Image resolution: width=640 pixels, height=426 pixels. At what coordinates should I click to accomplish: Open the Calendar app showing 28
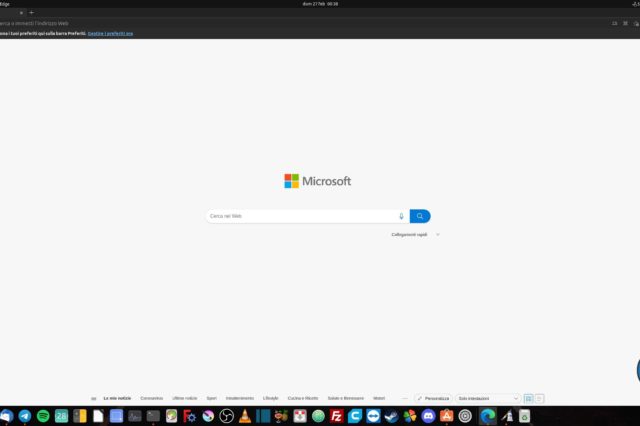coord(61,416)
